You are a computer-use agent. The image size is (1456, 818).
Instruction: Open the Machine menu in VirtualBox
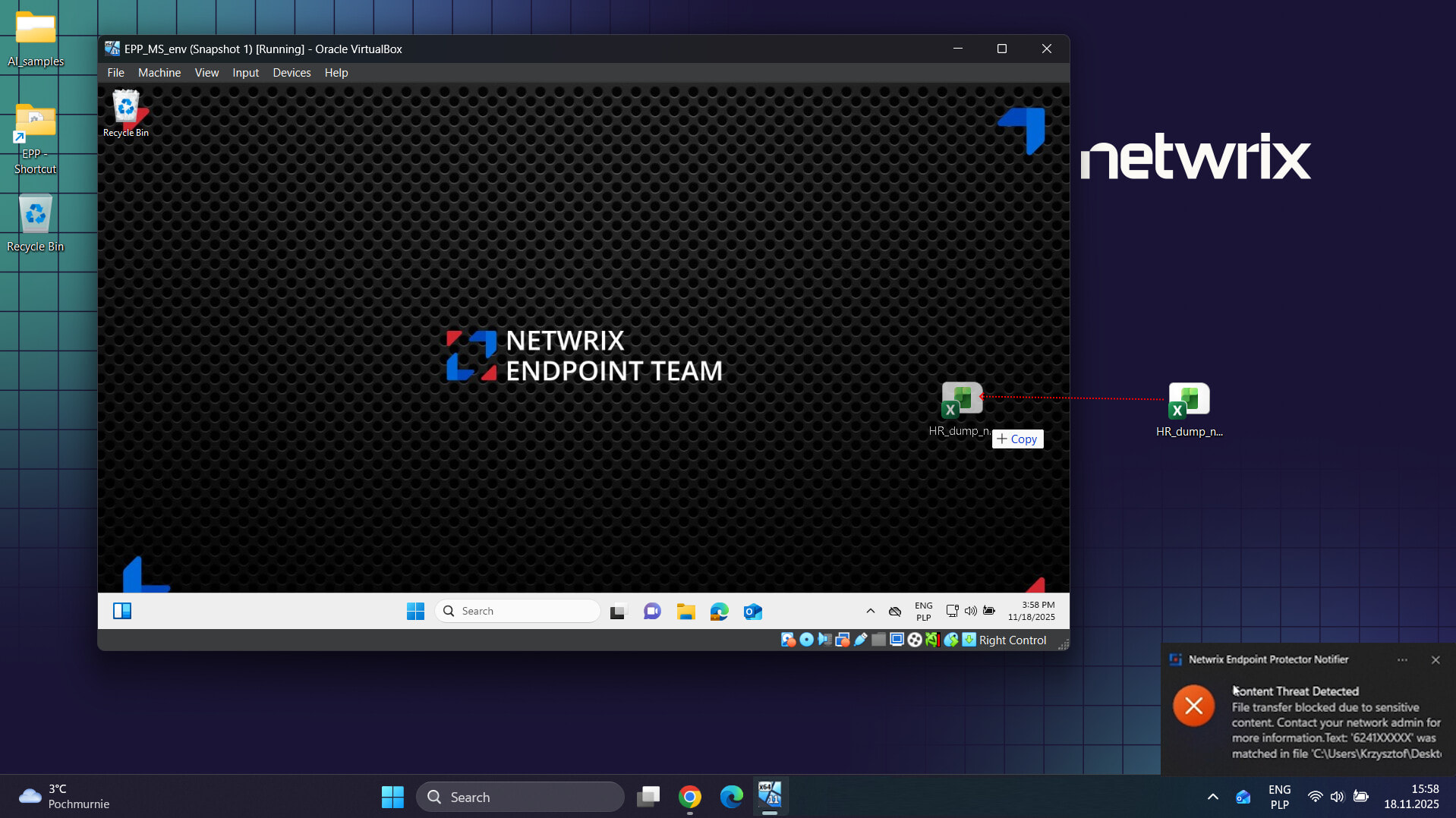click(x=159, y=73)
